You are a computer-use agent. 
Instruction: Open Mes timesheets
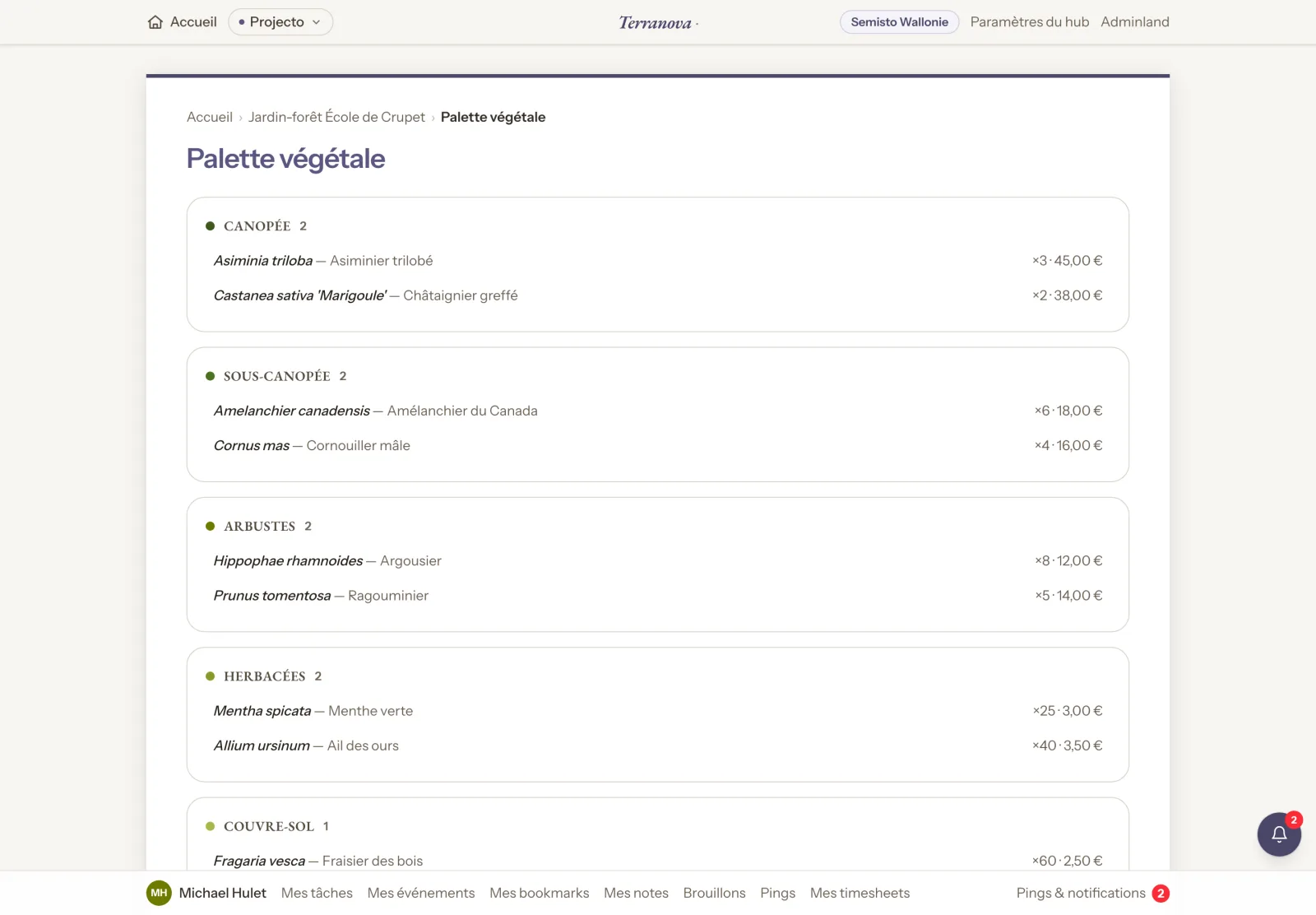[x=860, y=893]
